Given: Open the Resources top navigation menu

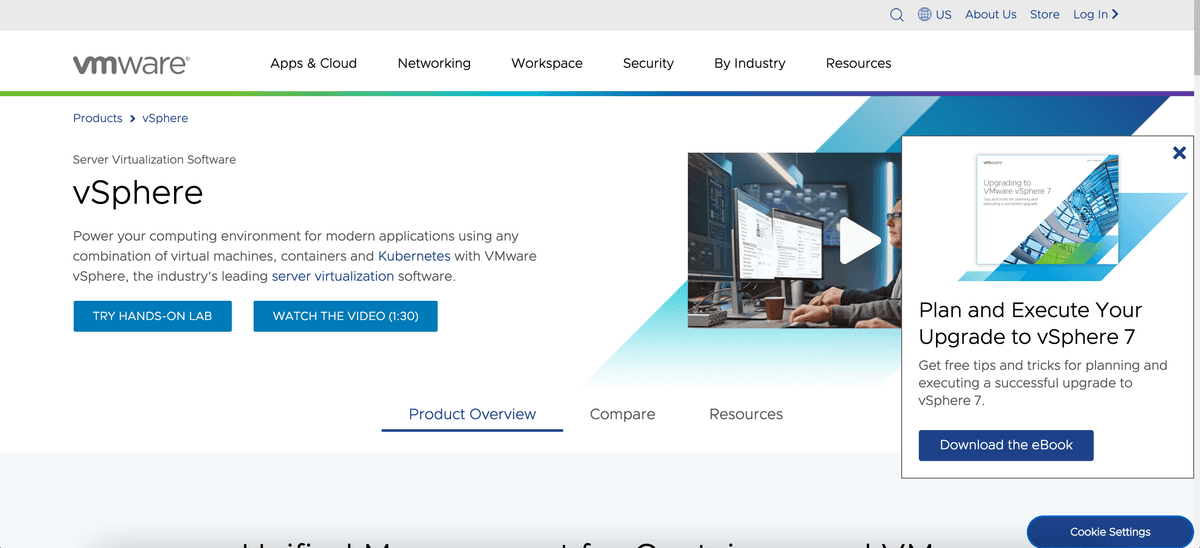Looking at the screenshot, I should coord(858,63).
